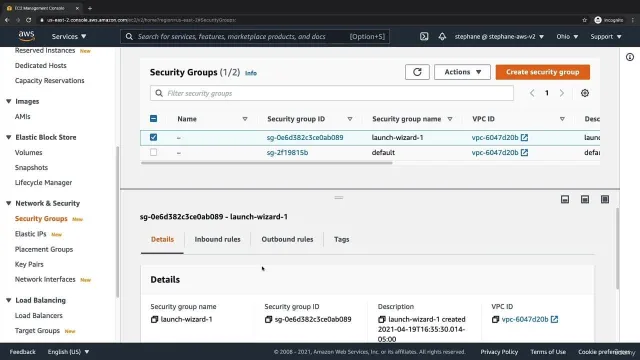Open the English (US) language dropdown
This screenshot has height=360, width=640.
(68, 352)
